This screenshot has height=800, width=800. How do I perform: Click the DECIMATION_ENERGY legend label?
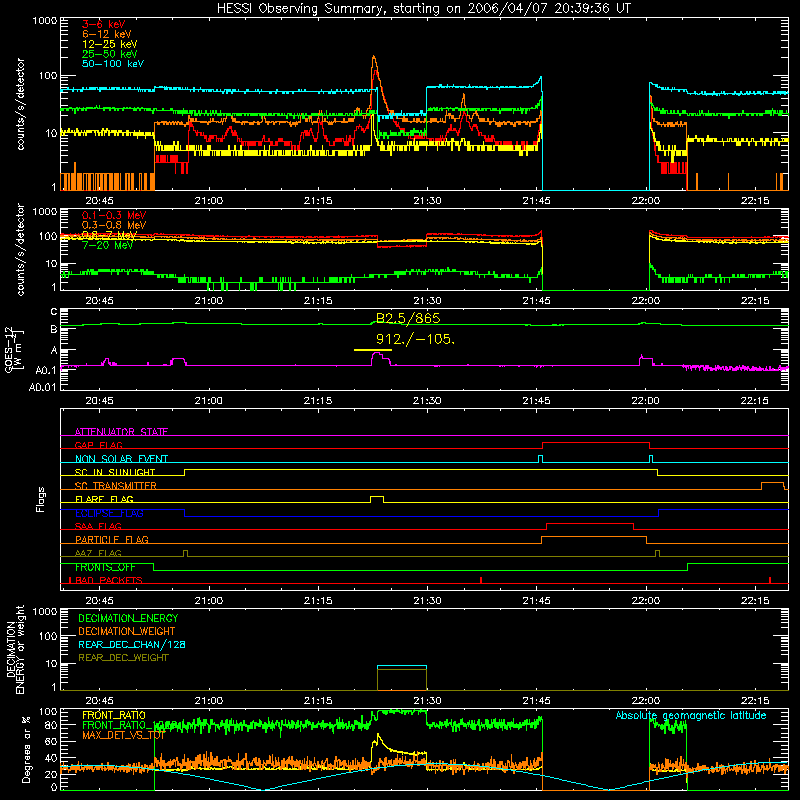tap(128, 618)
